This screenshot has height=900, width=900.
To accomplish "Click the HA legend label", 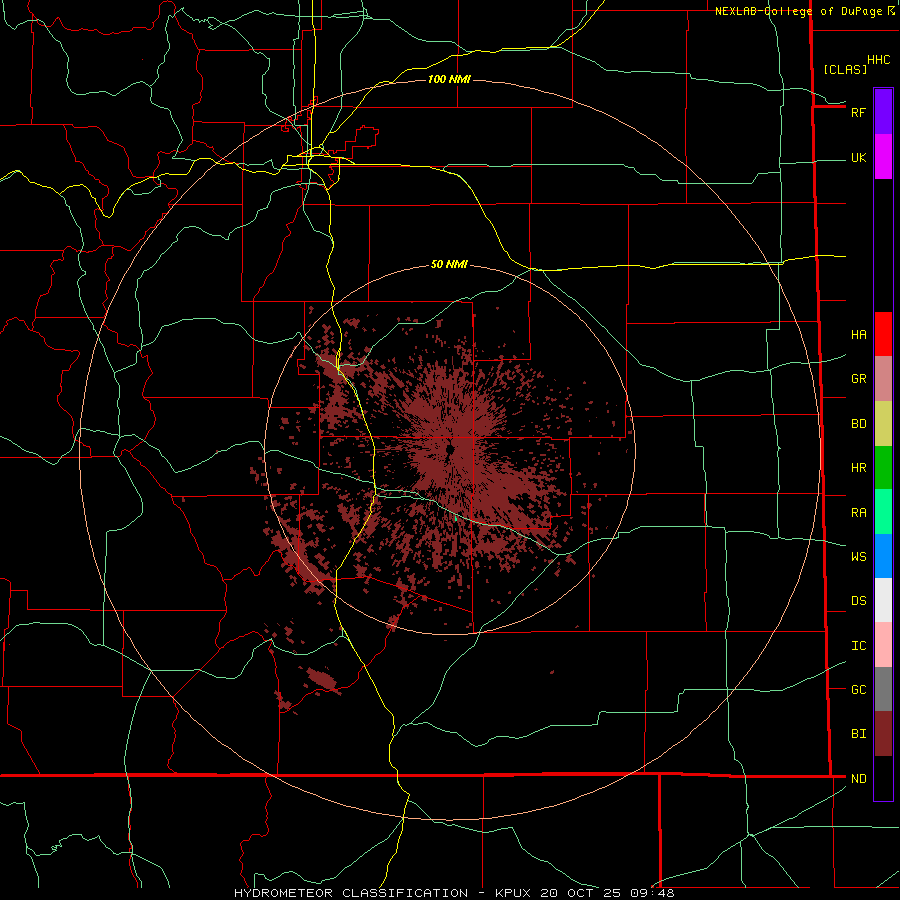I will coord(858,335).
